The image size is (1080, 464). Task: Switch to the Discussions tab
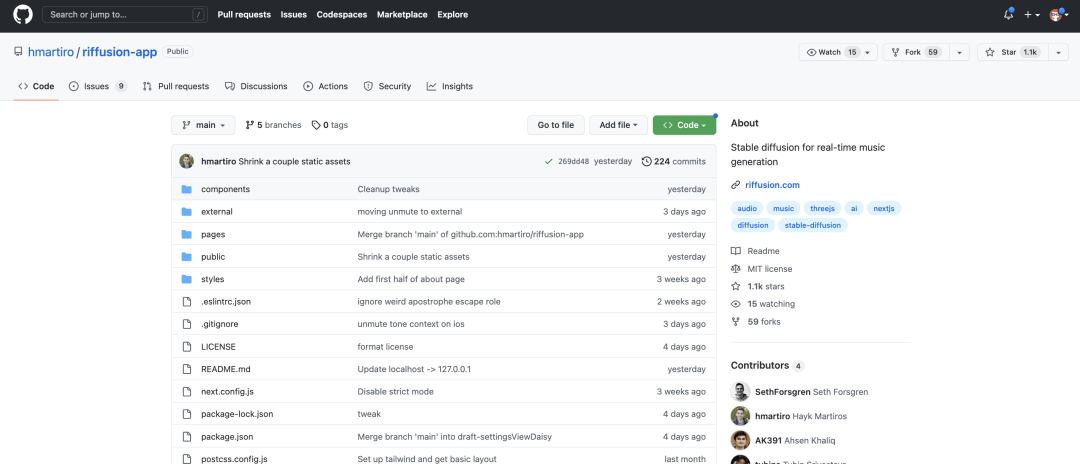(x=256, y=86)
